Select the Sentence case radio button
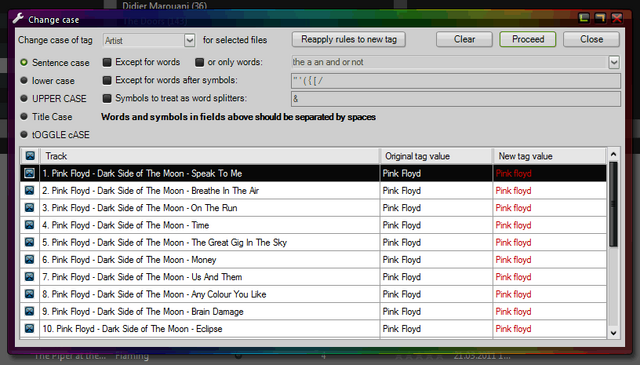 [x=24, y=62]
